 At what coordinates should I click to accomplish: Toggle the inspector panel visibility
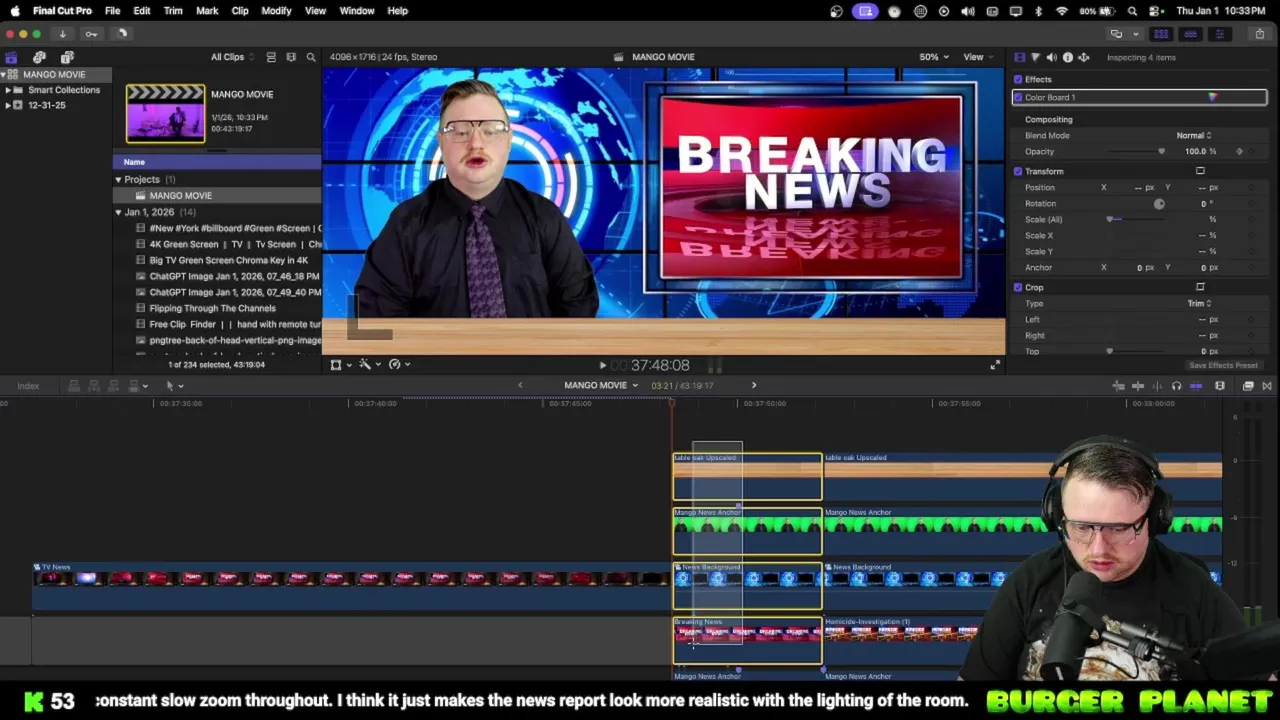coord(1219,34)
